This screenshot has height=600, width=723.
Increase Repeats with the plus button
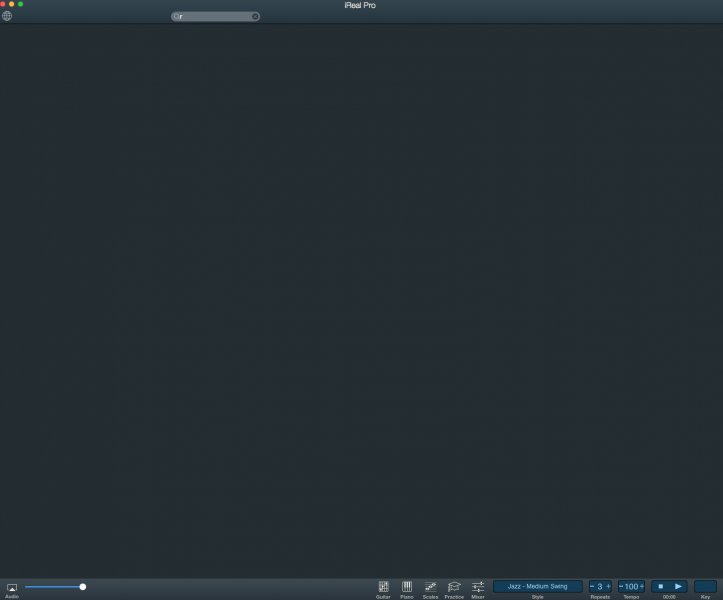(608, 586)
